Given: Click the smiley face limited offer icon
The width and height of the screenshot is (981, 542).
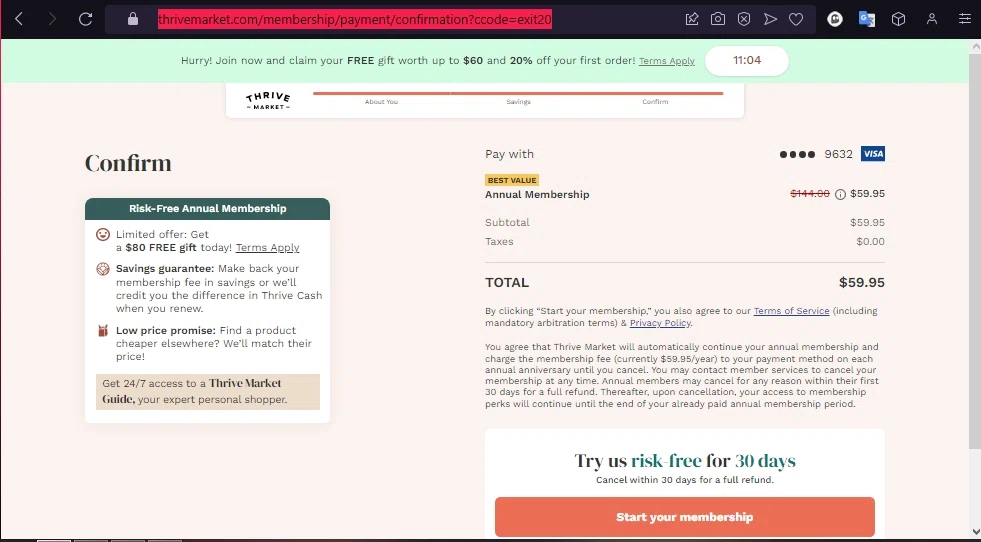Looking at the screenshot, I should (x=103, y=235).
